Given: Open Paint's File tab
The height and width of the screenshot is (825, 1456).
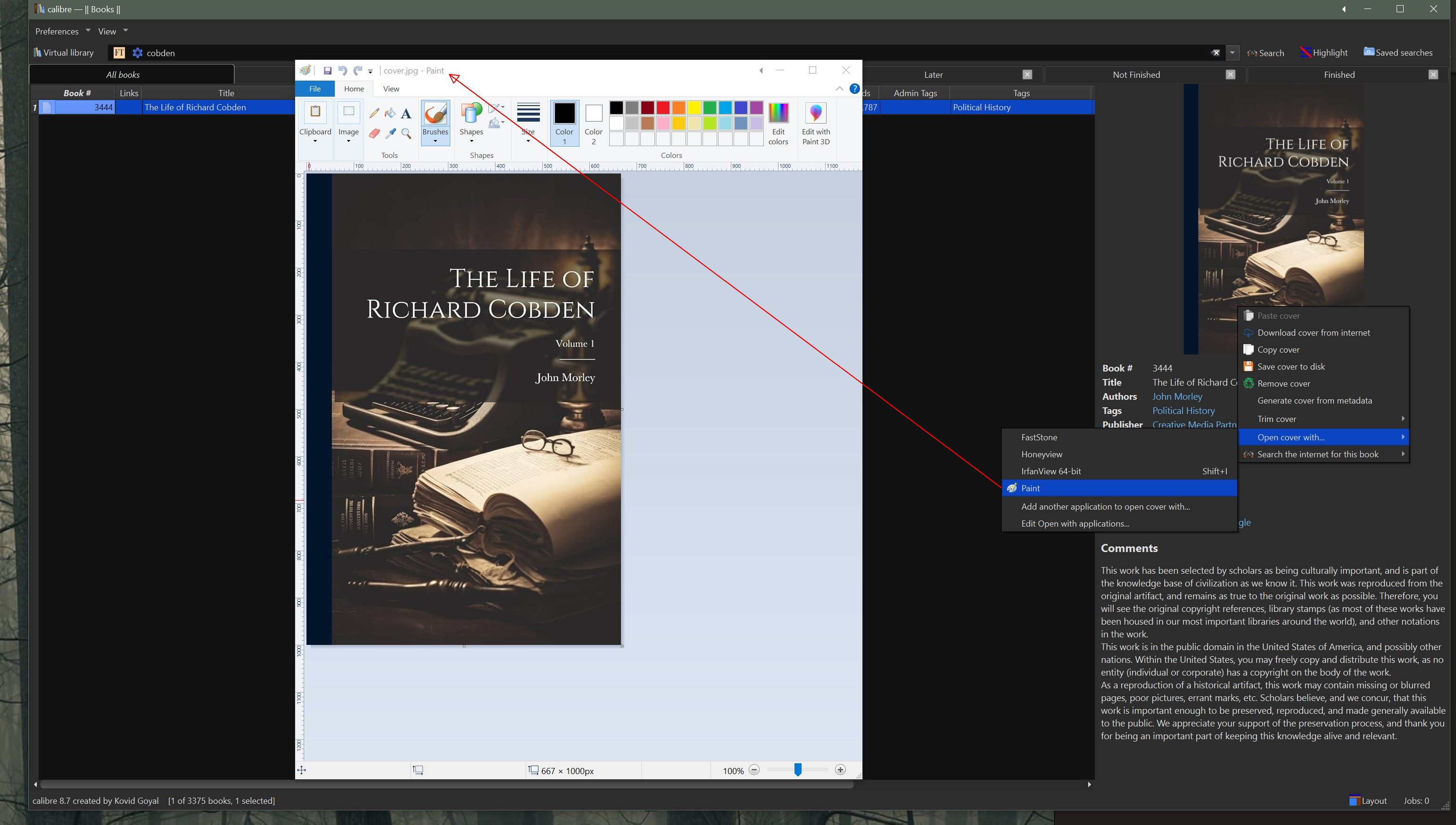Looking at the screenshot, I should coord(314,89).
